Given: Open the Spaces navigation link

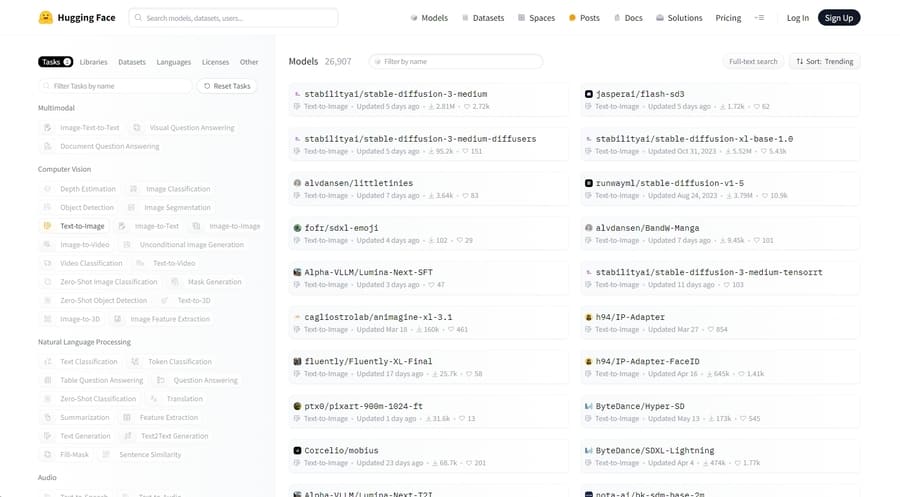Looking at the screenshot, I should 536,18.
